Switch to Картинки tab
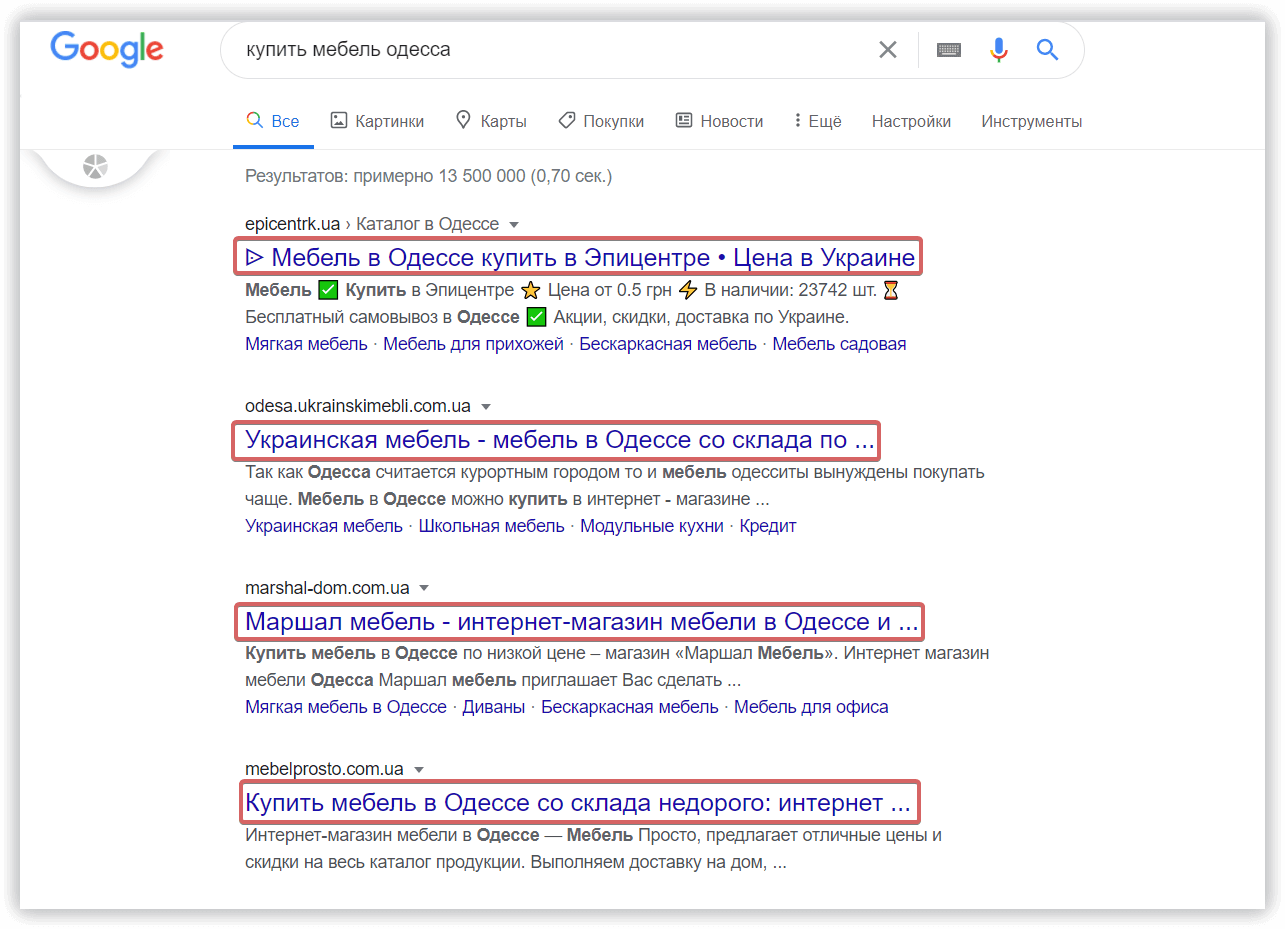 377,121
